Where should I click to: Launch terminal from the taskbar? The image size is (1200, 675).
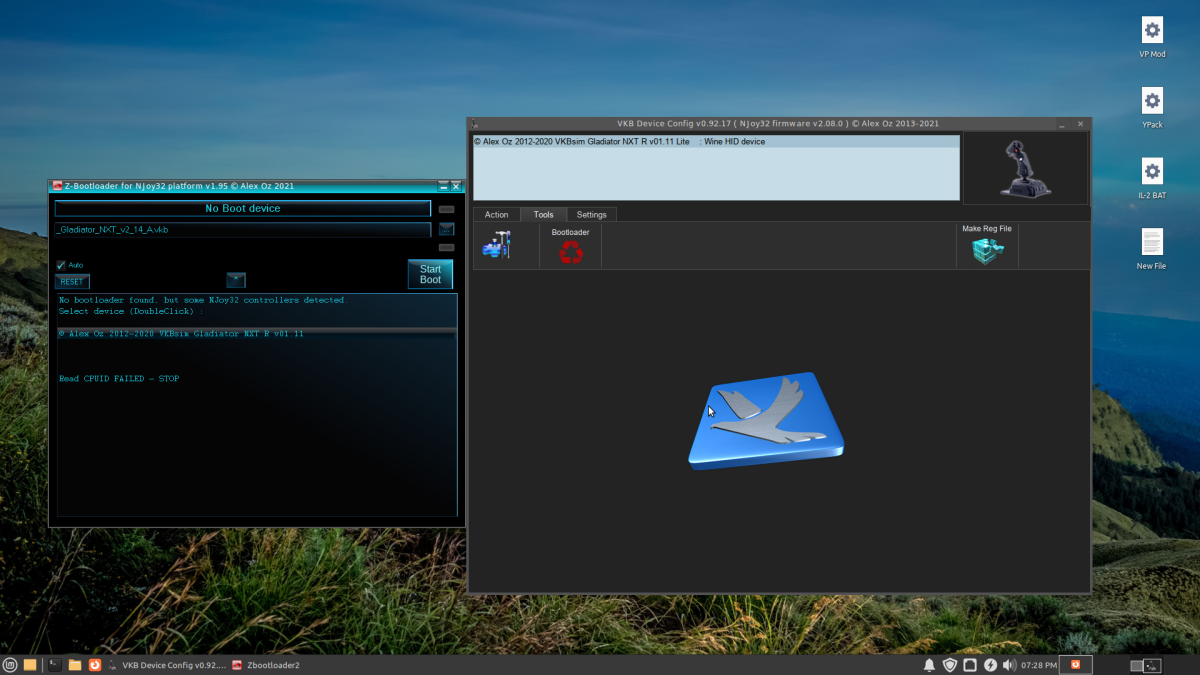click(54, 664)
